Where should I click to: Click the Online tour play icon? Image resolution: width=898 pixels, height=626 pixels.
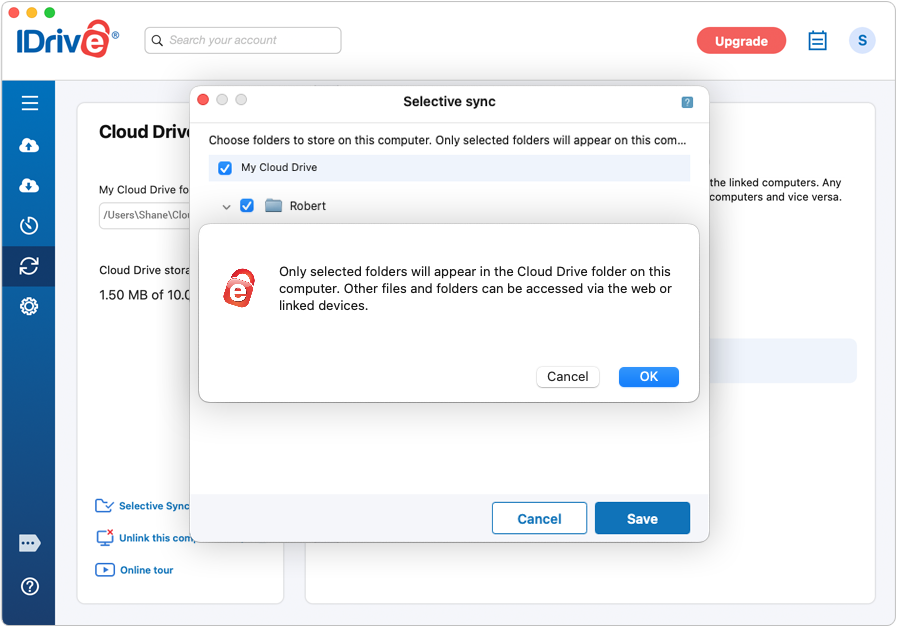(105, 570)
